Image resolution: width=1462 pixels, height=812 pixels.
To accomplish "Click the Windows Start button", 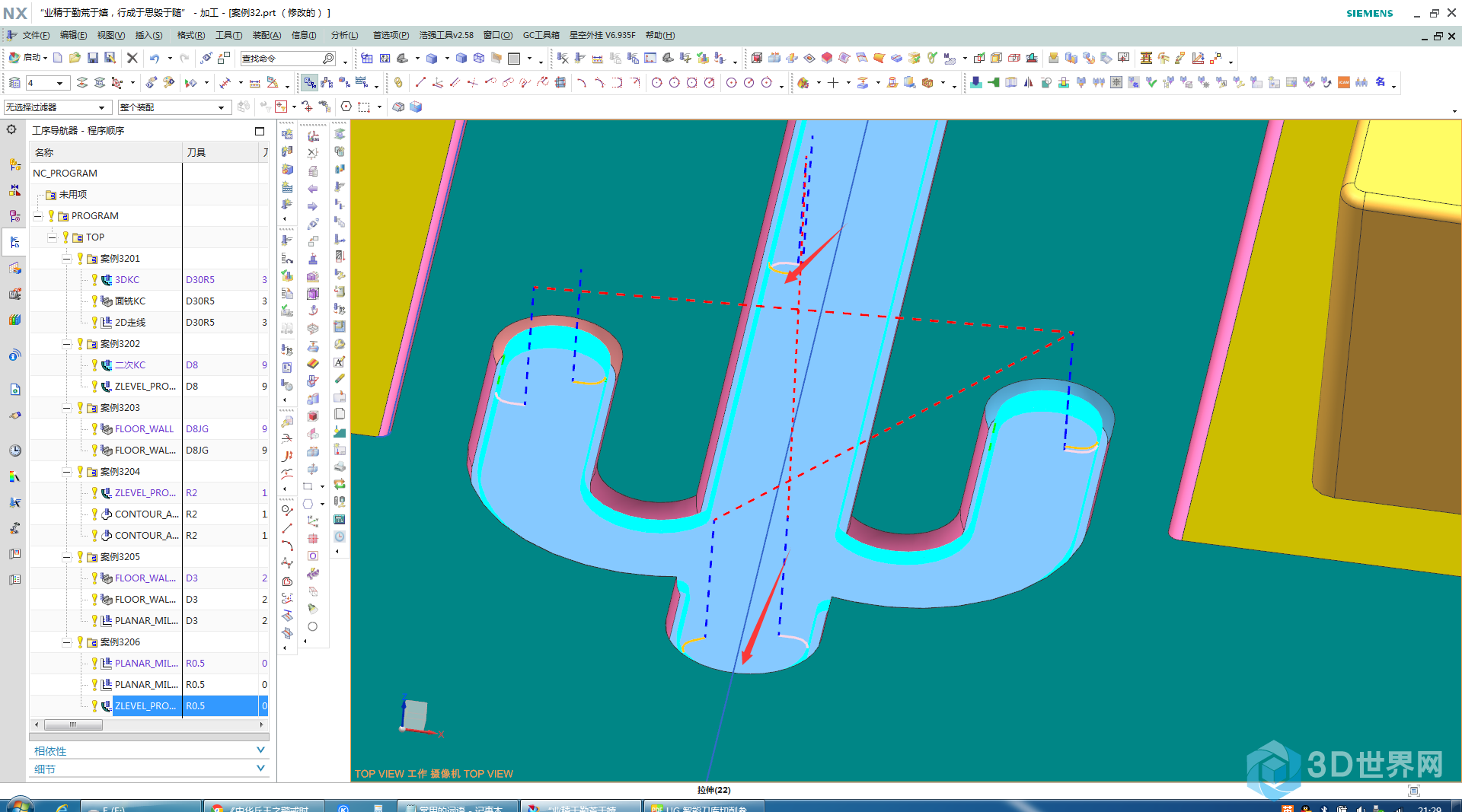I will [x=19, y=806].
